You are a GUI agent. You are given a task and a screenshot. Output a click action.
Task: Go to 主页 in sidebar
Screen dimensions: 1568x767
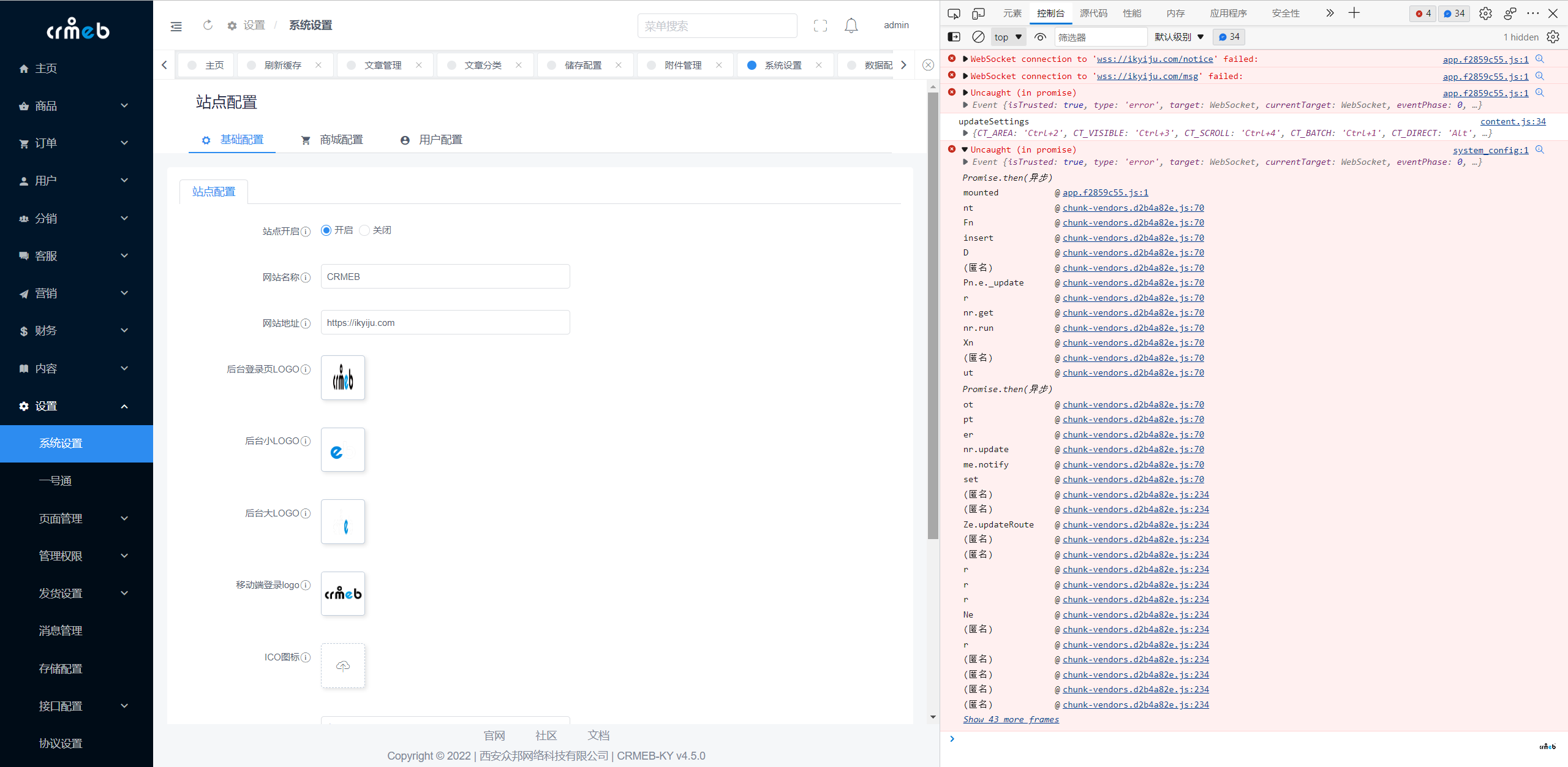click(x=77, y=69)
